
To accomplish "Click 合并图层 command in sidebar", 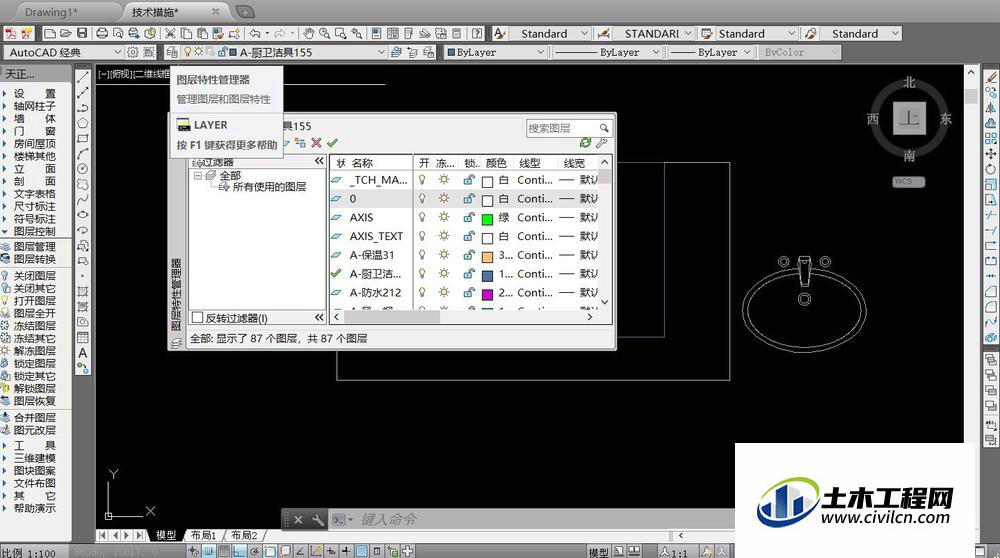I will 34,417.
